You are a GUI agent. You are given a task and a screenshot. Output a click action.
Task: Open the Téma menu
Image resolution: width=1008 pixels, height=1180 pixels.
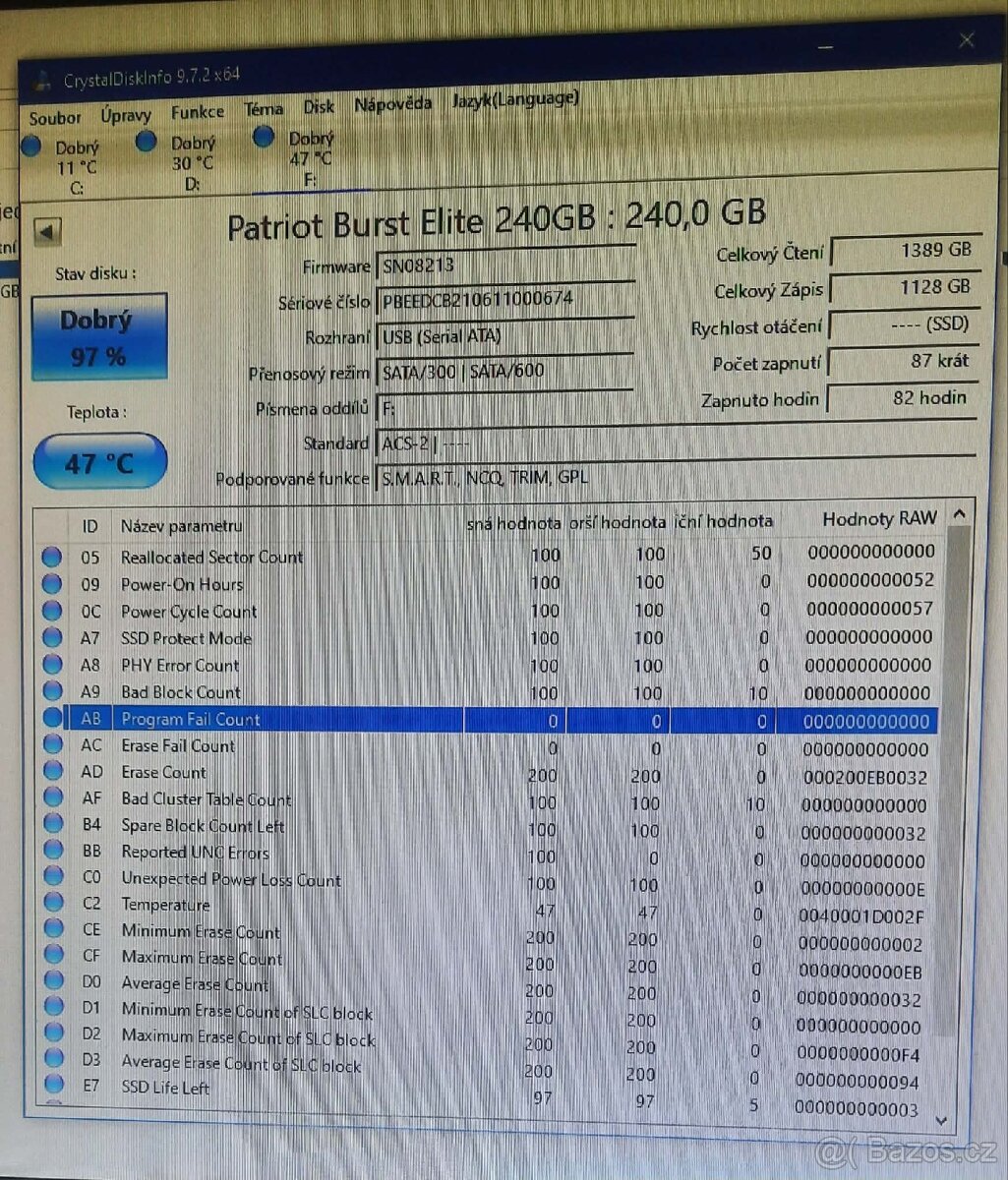pyautogui.click(x=262, y=108)
